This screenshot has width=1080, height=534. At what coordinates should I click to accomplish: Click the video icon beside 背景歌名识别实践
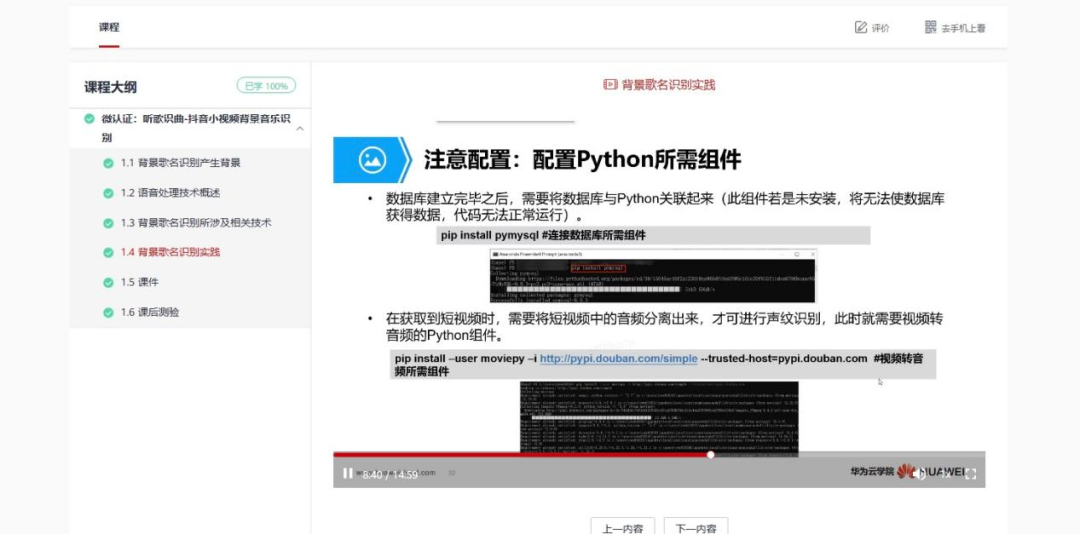(610, 84)
